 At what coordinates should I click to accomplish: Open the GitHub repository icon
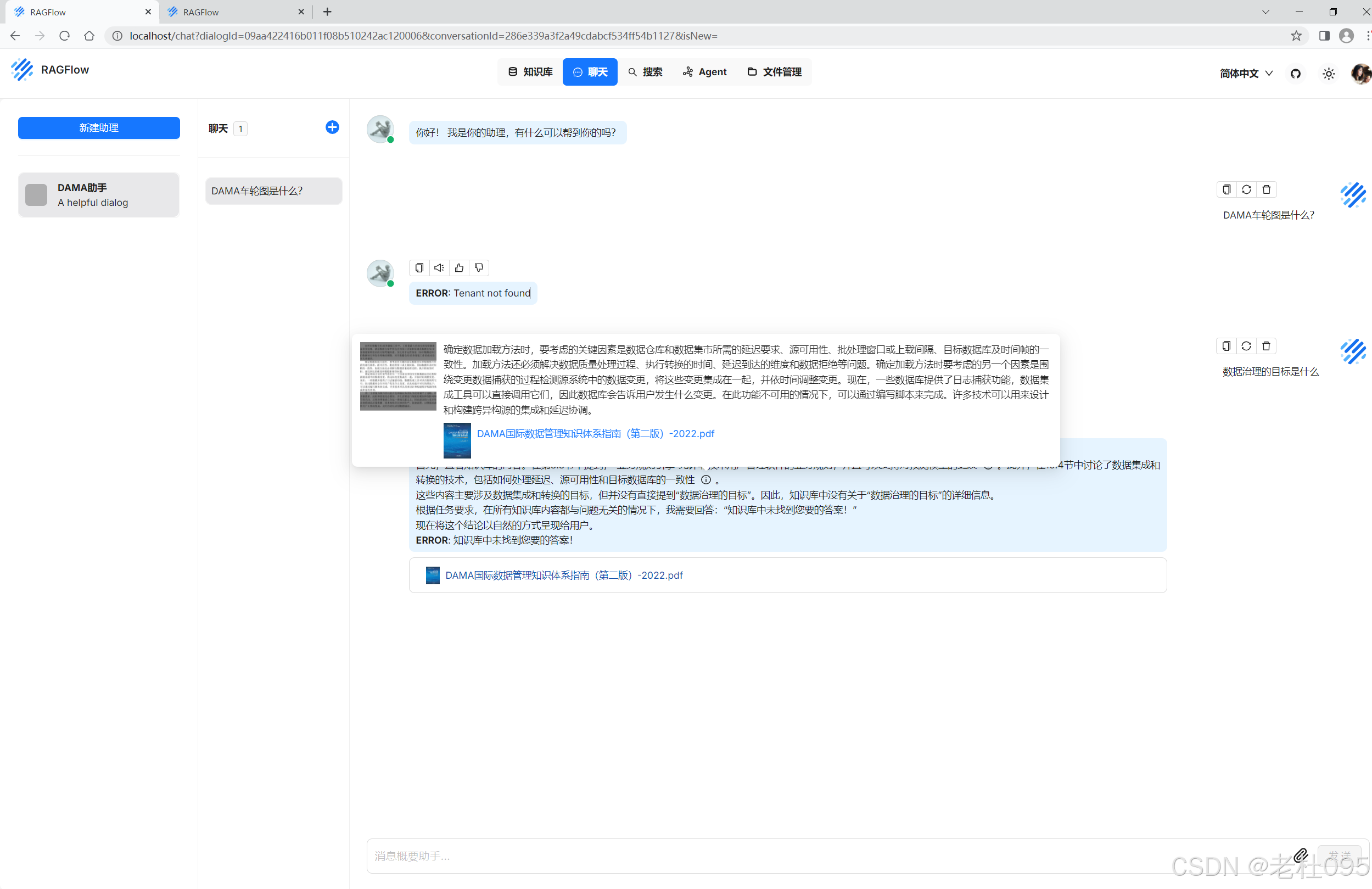pyautogui.click(x=1295, y=73)
